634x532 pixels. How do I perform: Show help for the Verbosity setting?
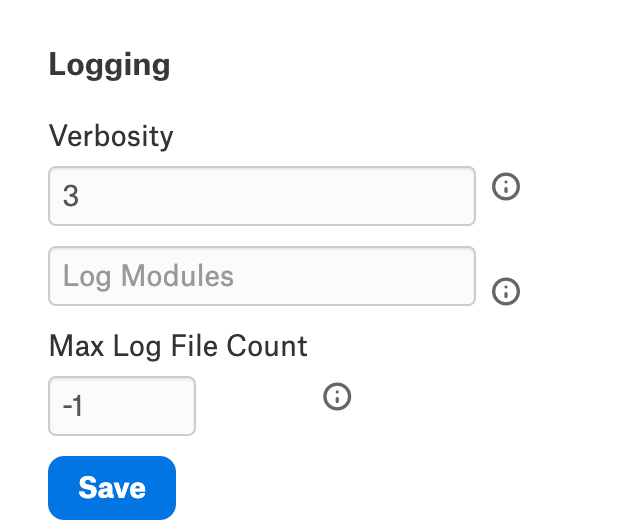coord(505,186)
